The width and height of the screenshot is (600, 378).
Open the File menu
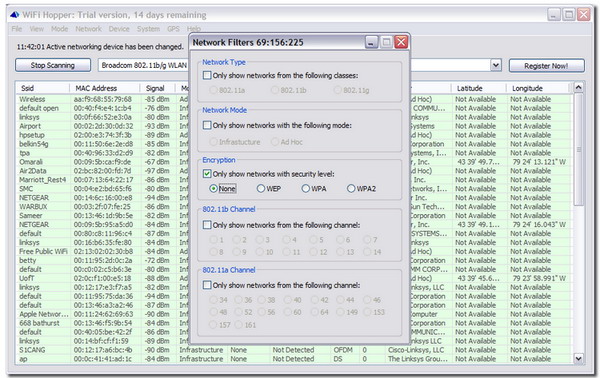(x=16, y=29)
